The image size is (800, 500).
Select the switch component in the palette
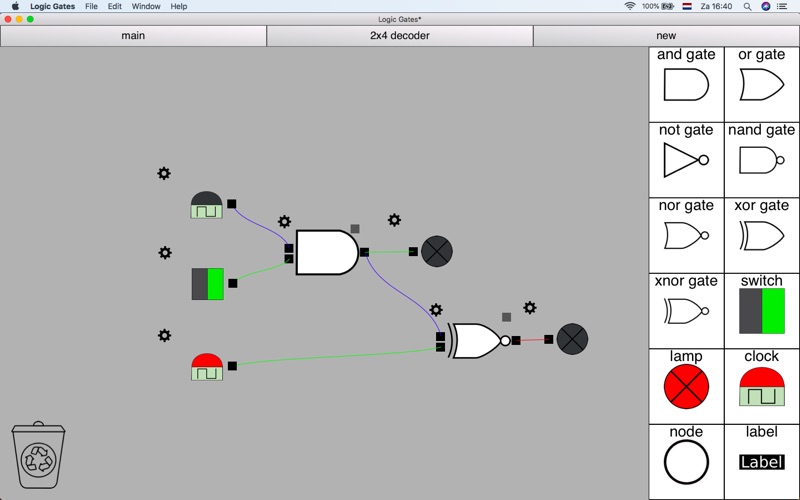click(762, 311)
